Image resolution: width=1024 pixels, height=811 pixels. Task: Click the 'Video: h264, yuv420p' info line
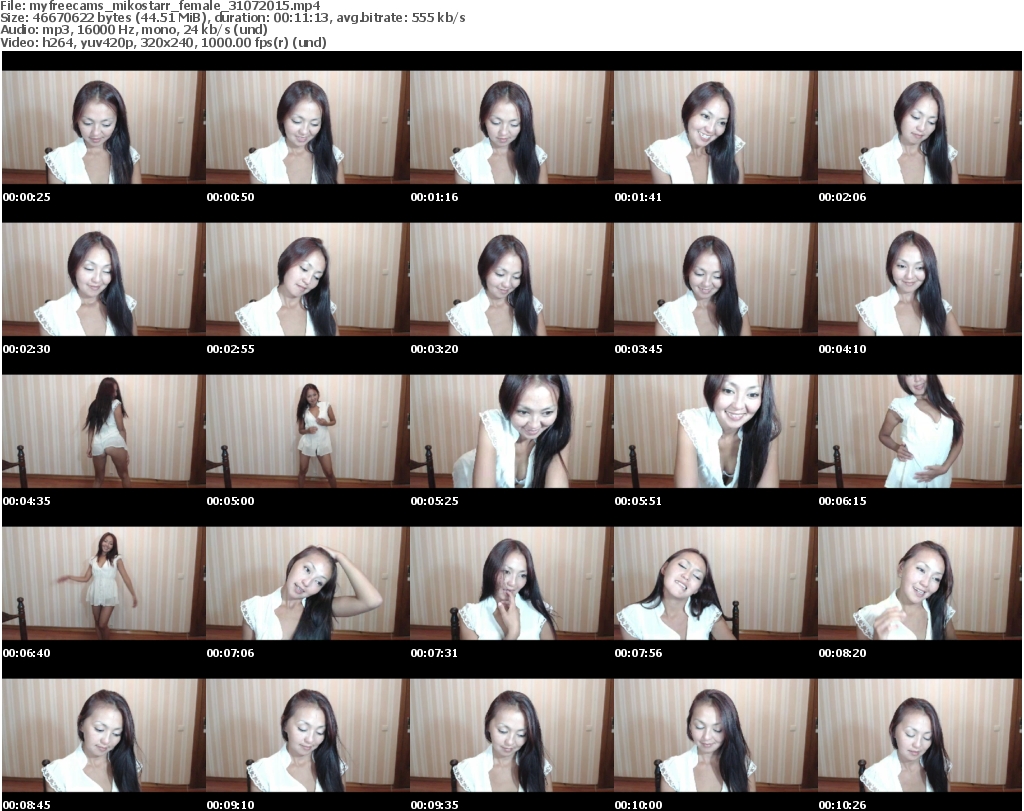click(x=163, y=42)
